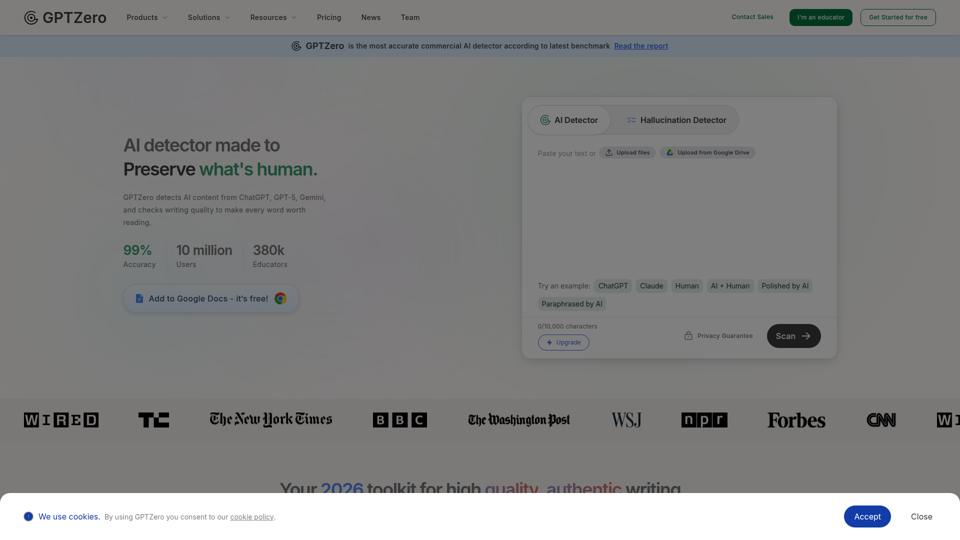This screenshot has width=960, height=540.
Task: Try the Human example
Action: [686, 286]
